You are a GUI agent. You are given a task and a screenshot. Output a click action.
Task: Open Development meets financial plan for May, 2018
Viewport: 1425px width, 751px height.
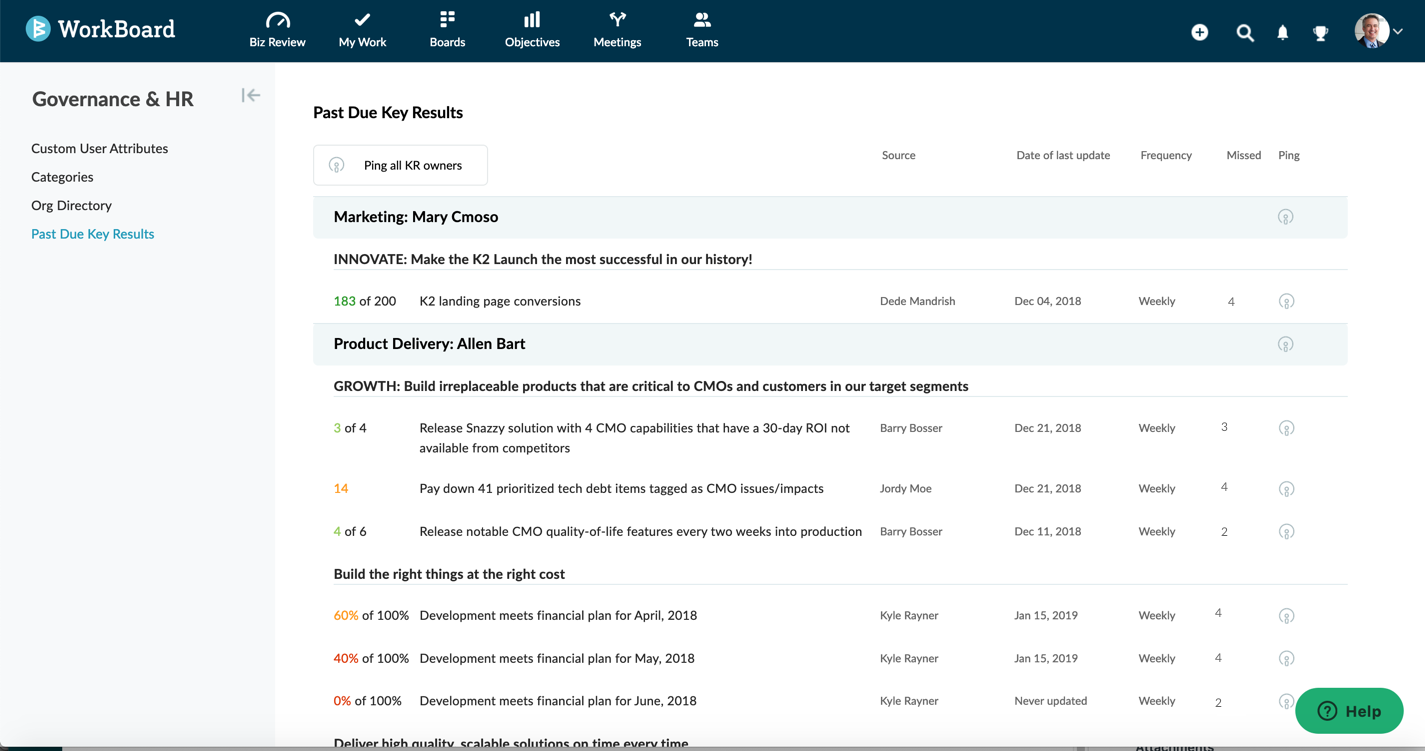pos(557,659)
